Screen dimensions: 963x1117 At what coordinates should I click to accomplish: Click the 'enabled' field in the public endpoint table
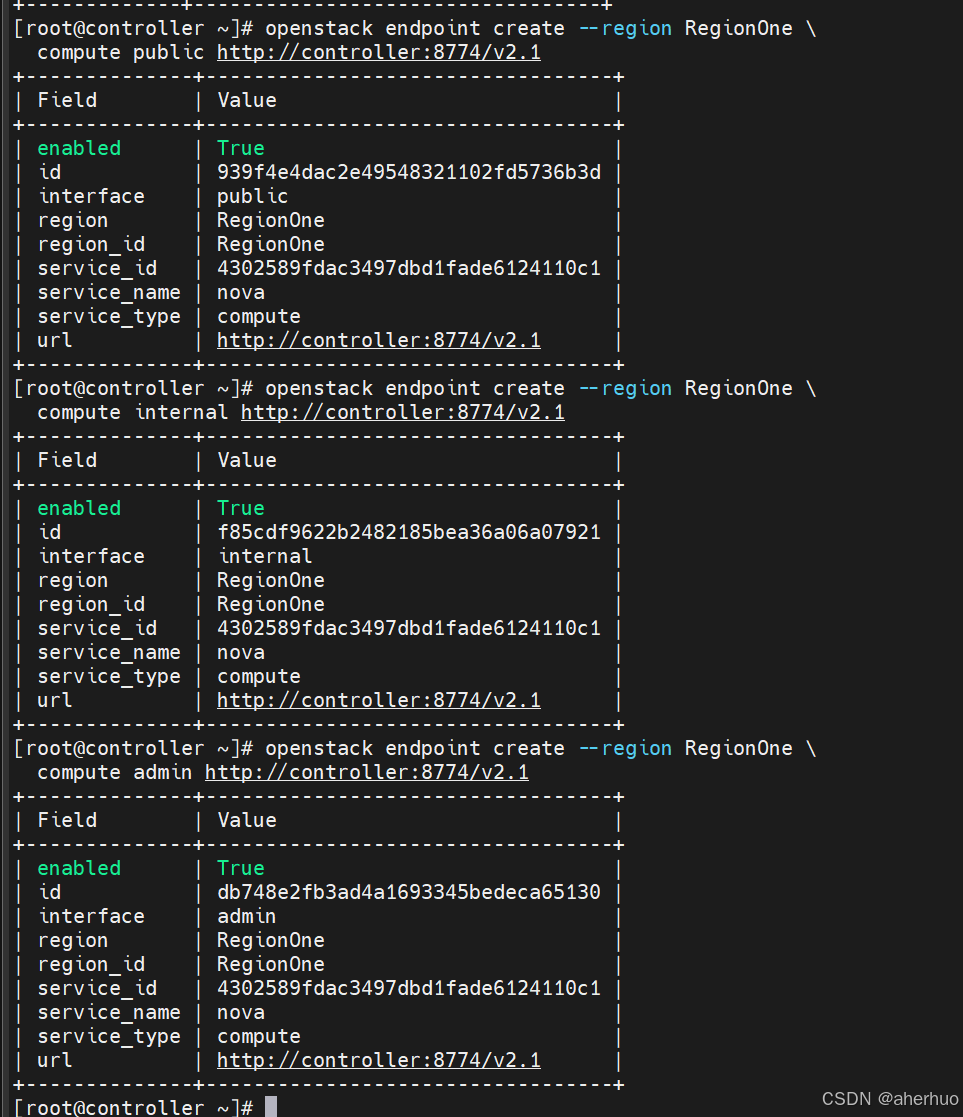pyautogui.click(x=79, y=148)
